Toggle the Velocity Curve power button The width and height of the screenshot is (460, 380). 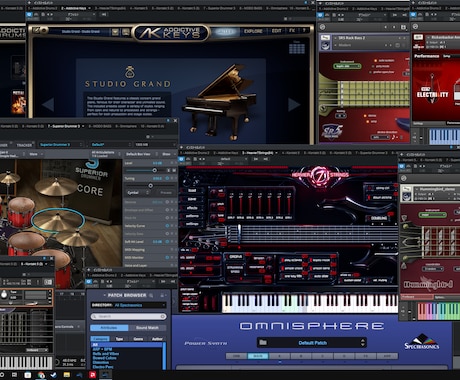click(x=167, y=226)
